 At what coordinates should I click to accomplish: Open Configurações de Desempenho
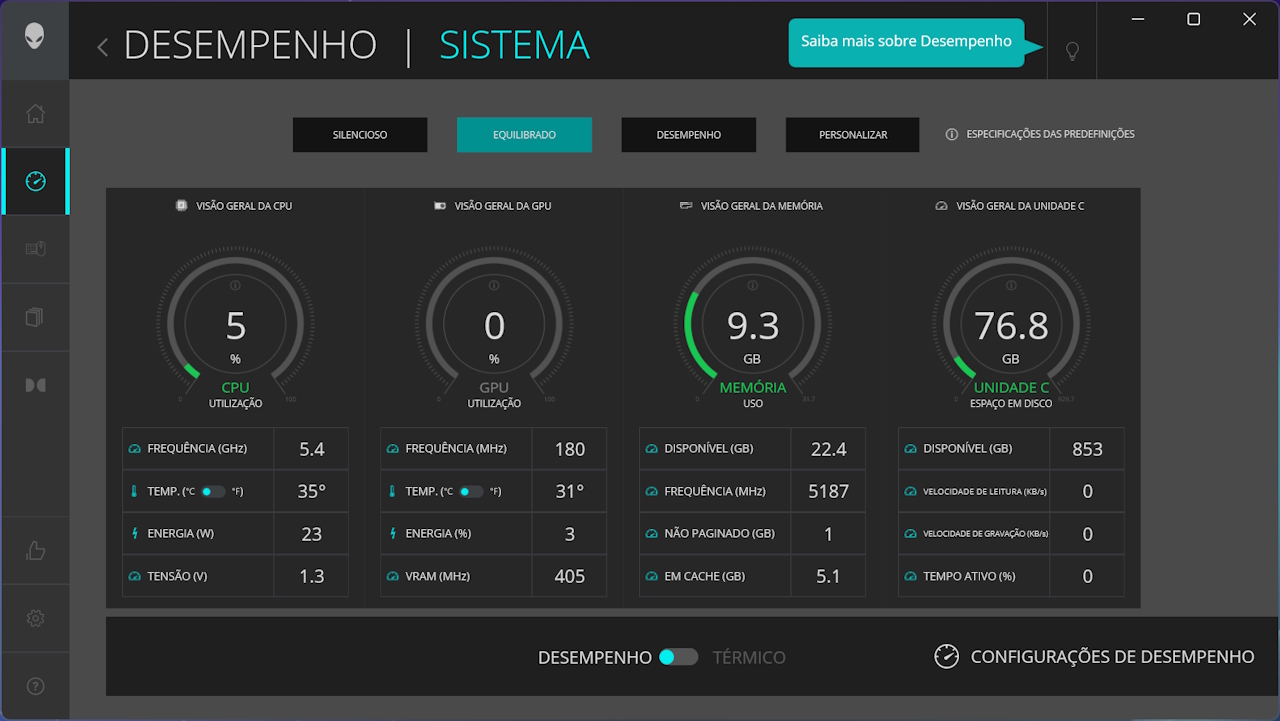coord(1093,657)
